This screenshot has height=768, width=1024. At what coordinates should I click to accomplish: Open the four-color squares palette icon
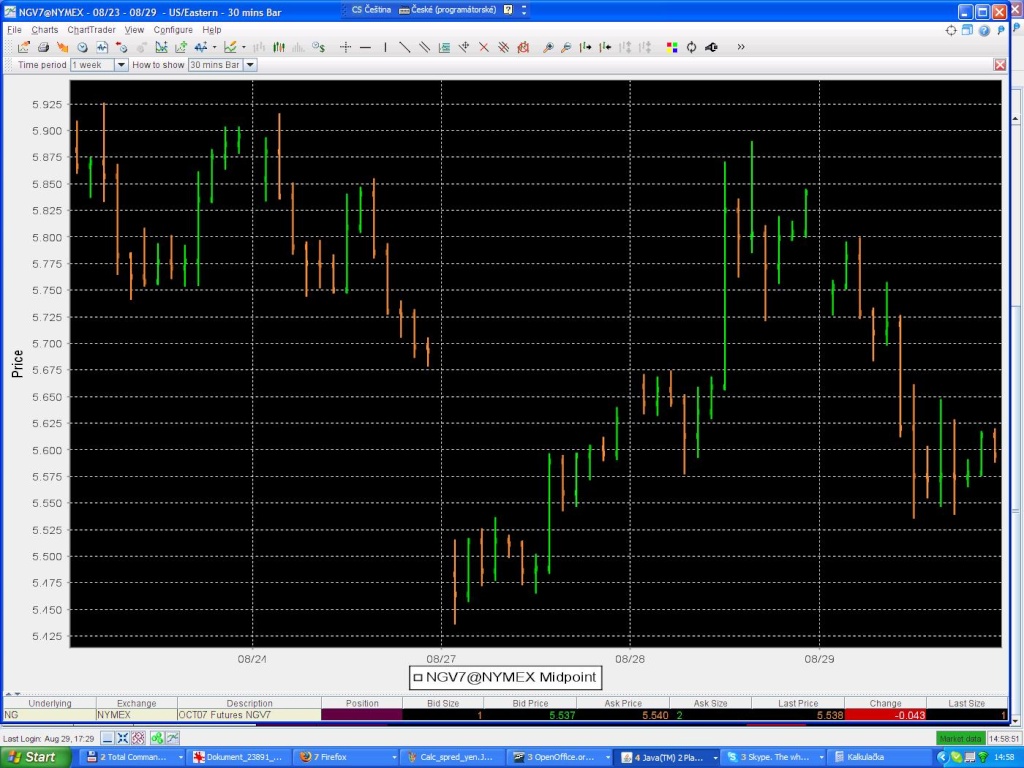pos(671,47)
